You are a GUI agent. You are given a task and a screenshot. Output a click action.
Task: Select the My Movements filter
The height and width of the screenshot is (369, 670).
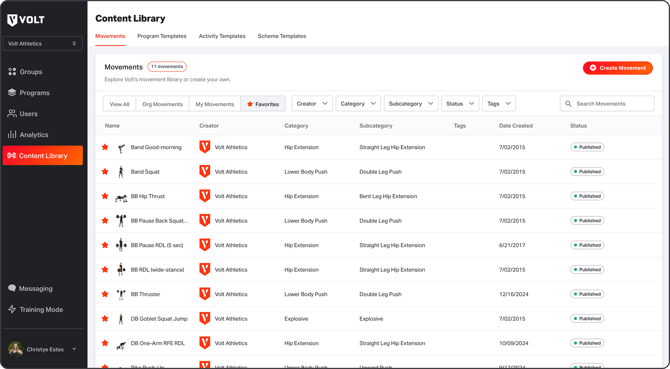pos(215,104)
